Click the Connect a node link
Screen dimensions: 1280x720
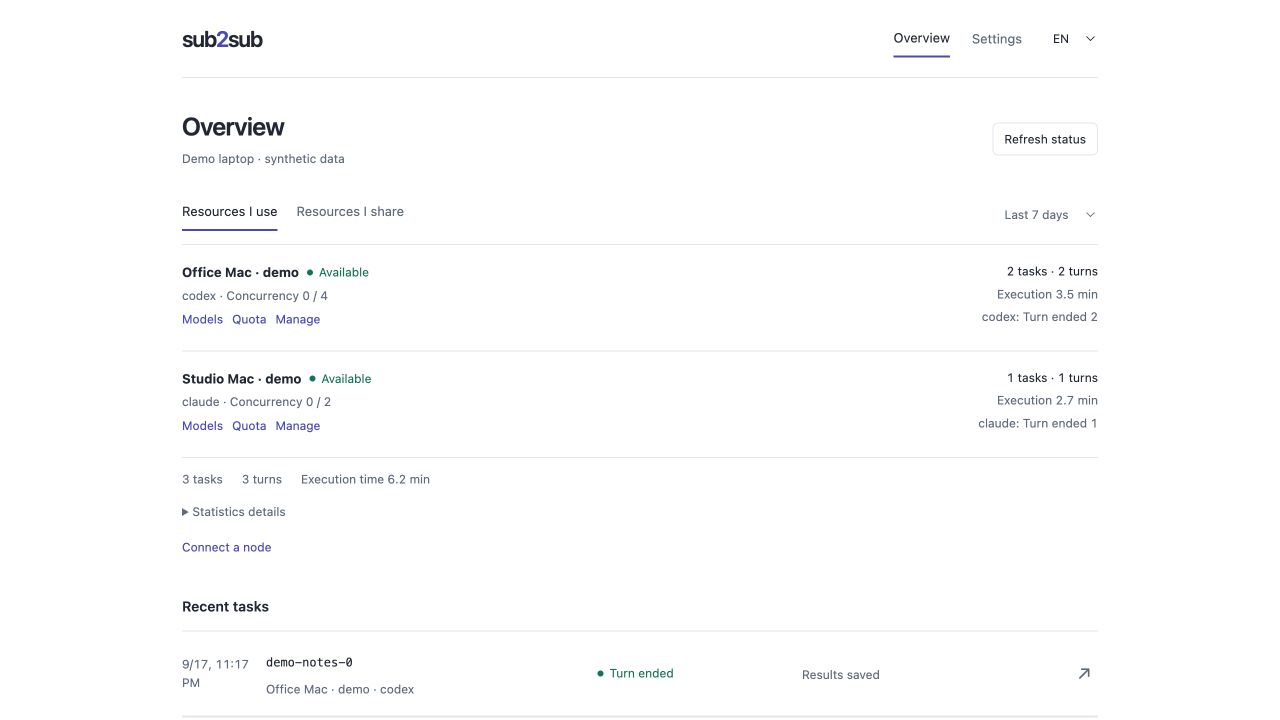[227, 548]
